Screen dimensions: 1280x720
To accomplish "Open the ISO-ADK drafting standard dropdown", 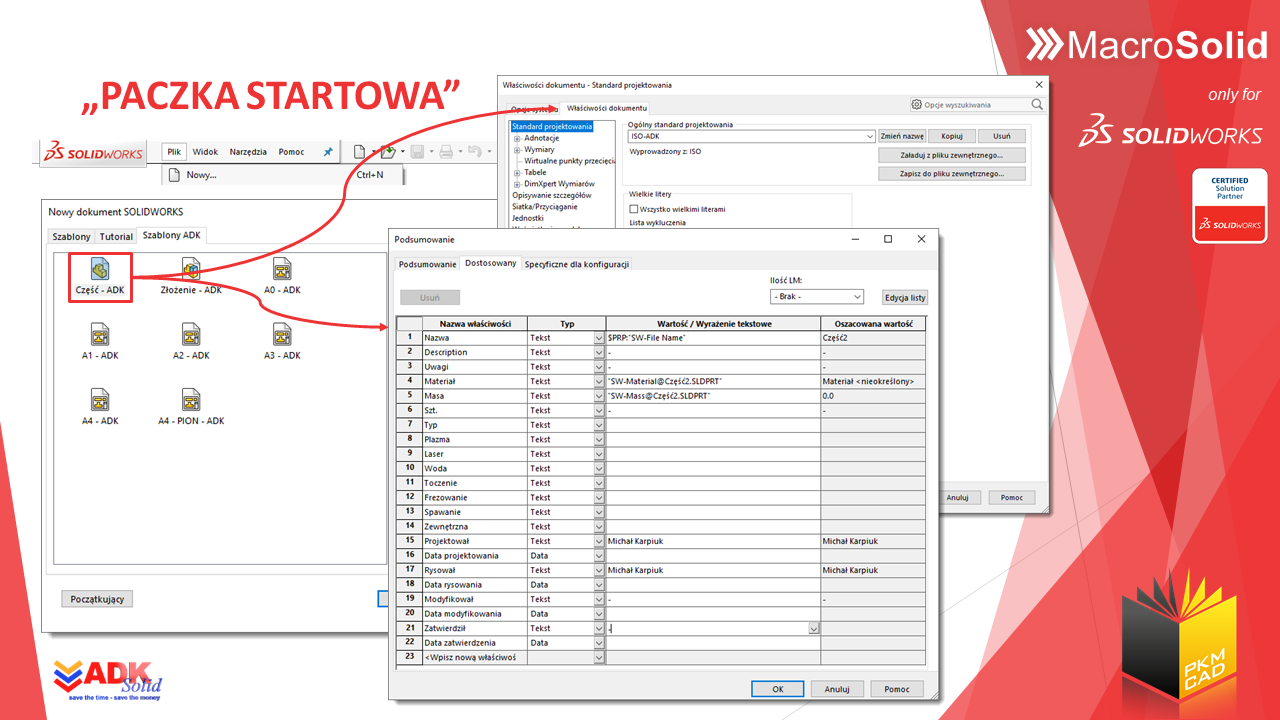I will pos(871,136).
